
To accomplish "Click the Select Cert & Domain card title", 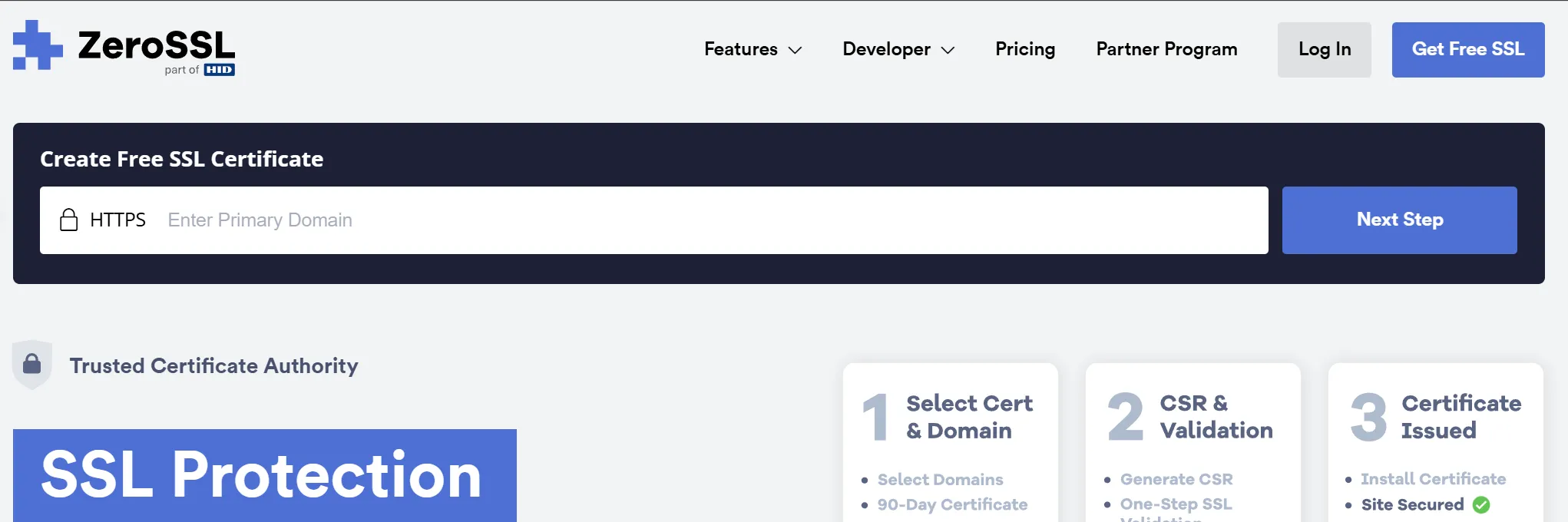I will click(970, 417).
